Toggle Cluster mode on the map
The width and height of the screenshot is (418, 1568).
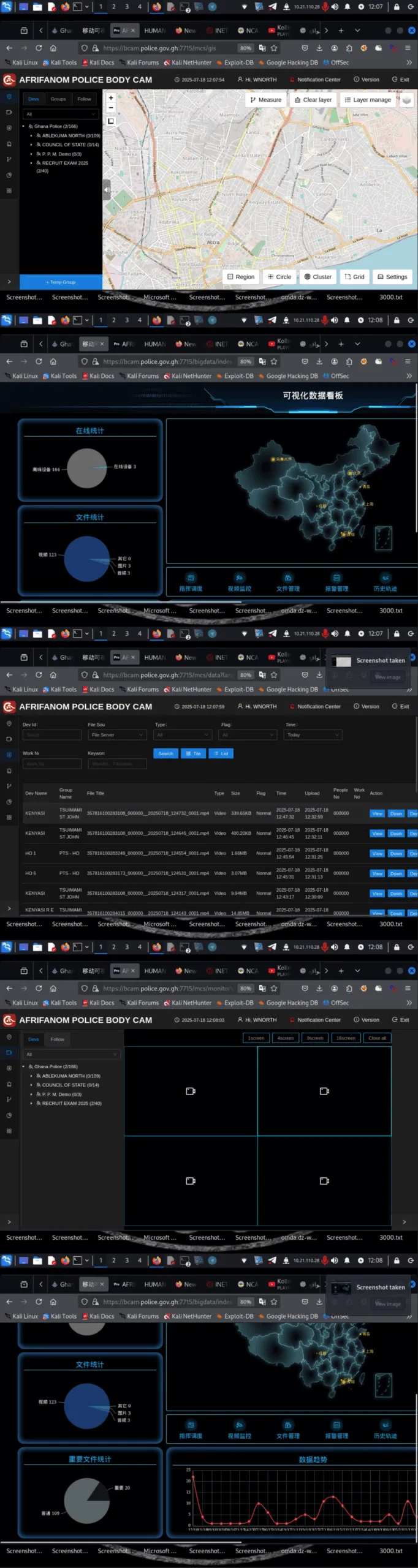pyautogui.click(x=318, y=277)
